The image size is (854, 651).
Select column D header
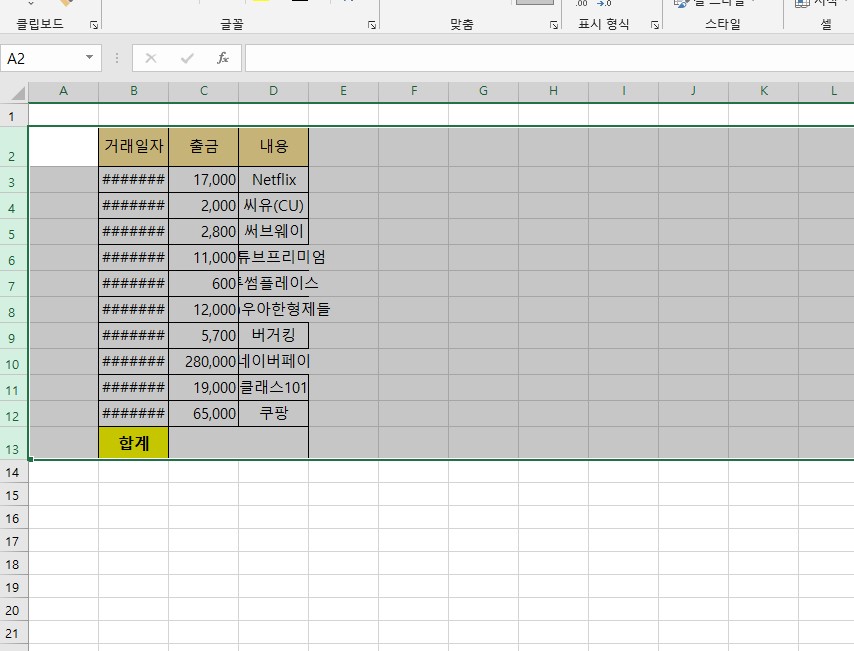tap(273, 92)
